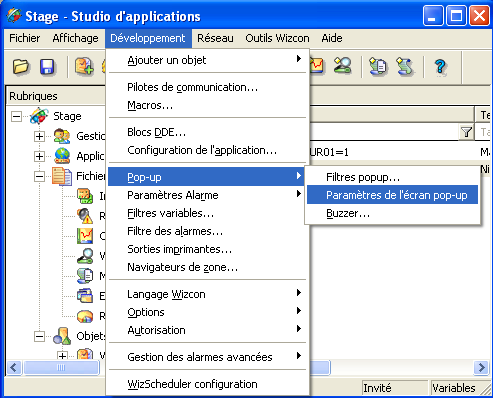Click the Fichier documents icon in tree

pos(62,176)
